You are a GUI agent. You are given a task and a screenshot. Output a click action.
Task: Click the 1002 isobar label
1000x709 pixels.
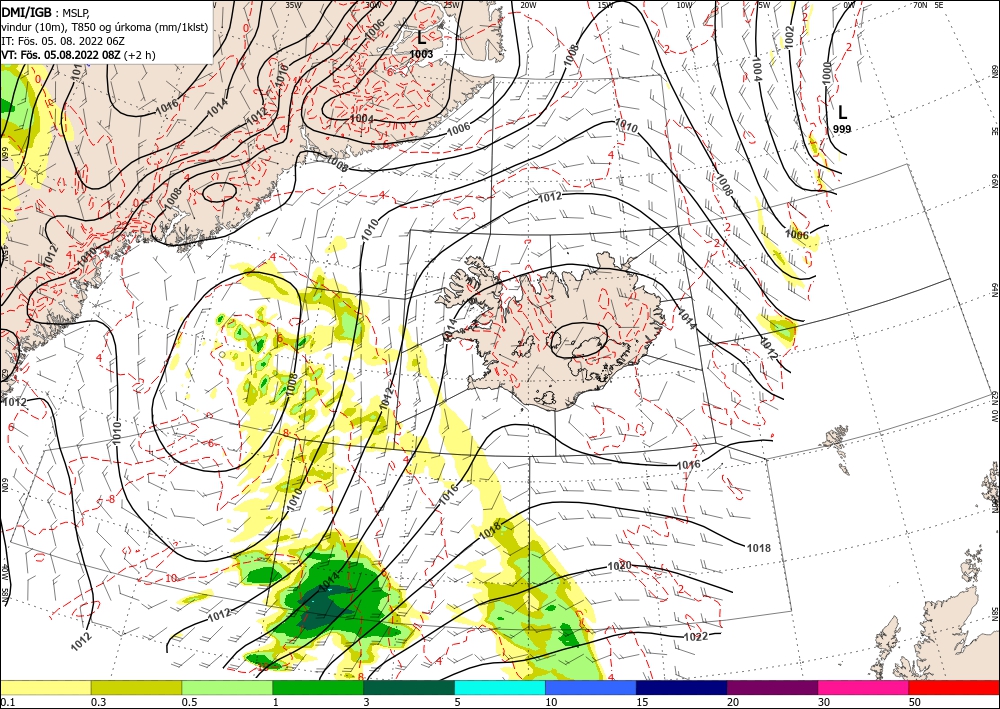[790, 37]
